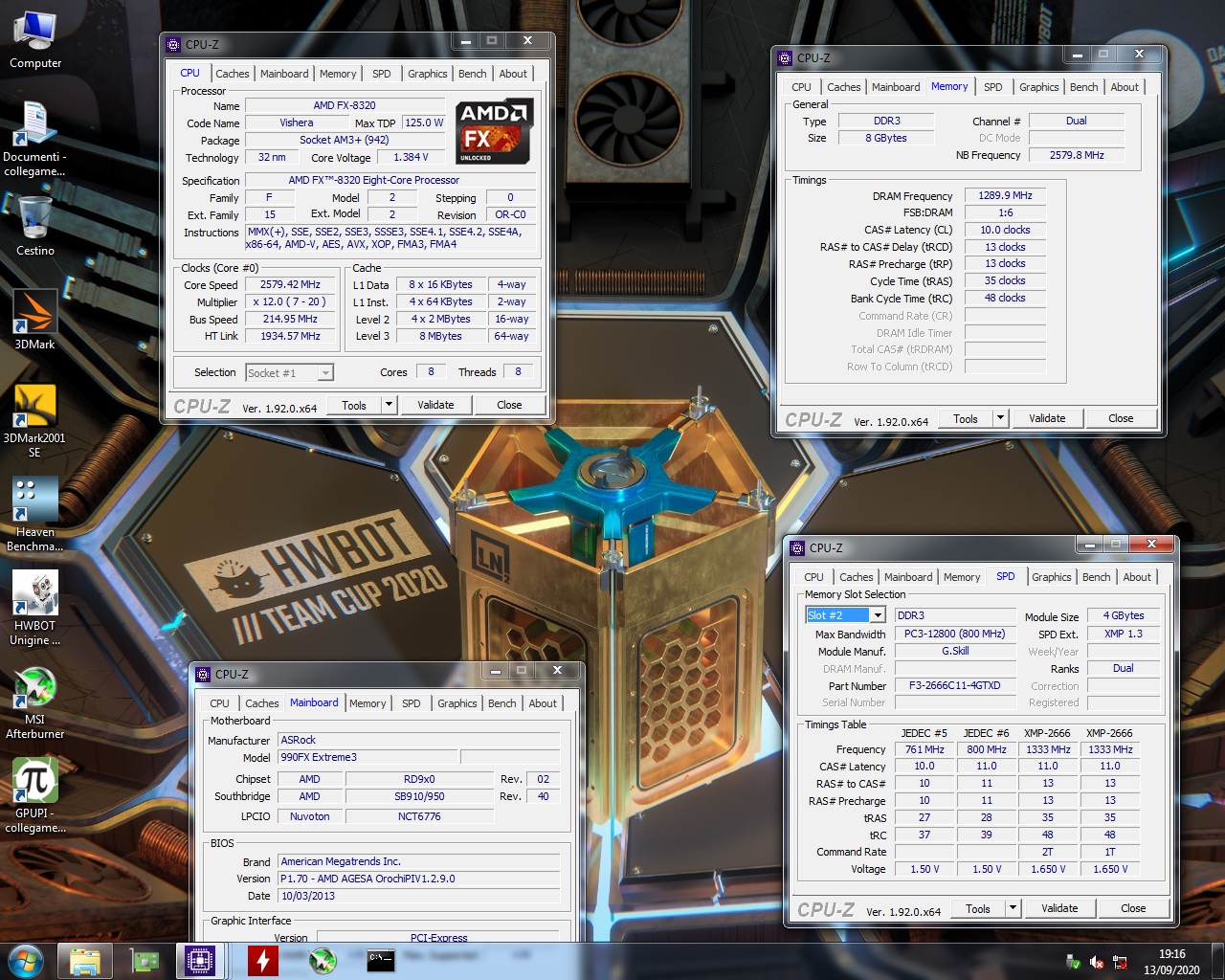Launch the GPUPI shortcut on the desktop

34,796
